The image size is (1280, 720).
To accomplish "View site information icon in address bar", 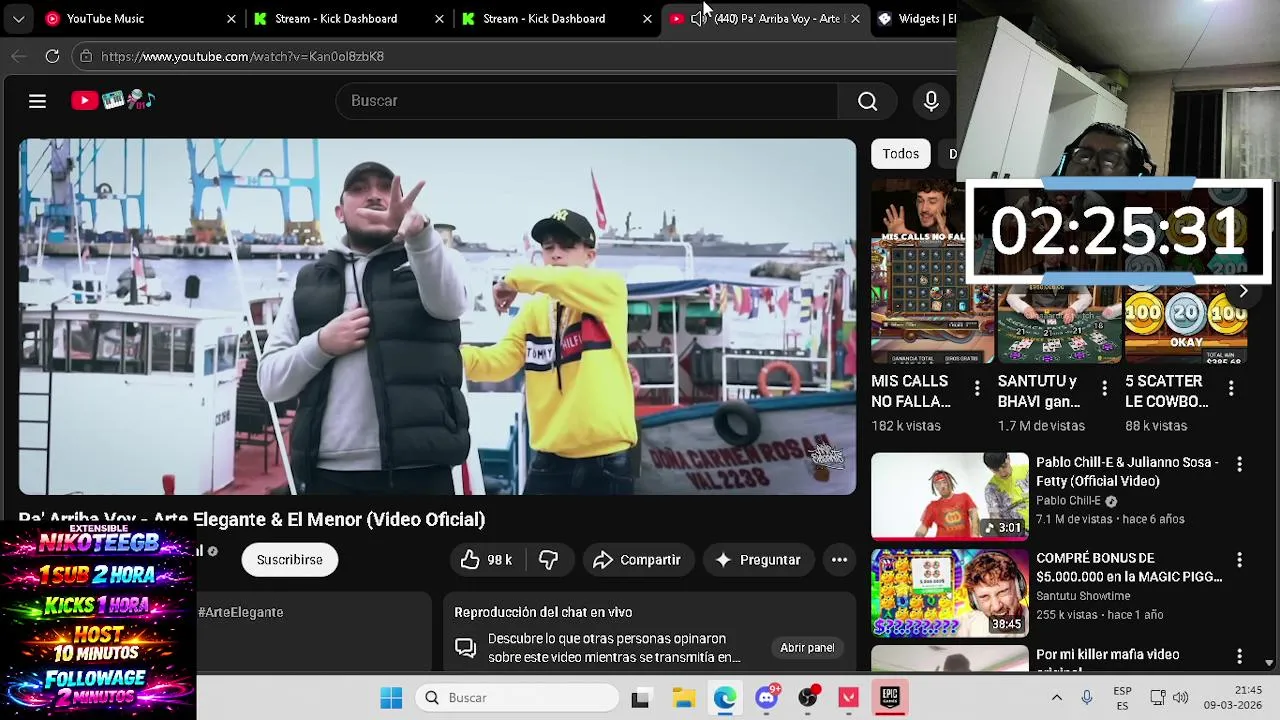I will [x=86, y=56].
